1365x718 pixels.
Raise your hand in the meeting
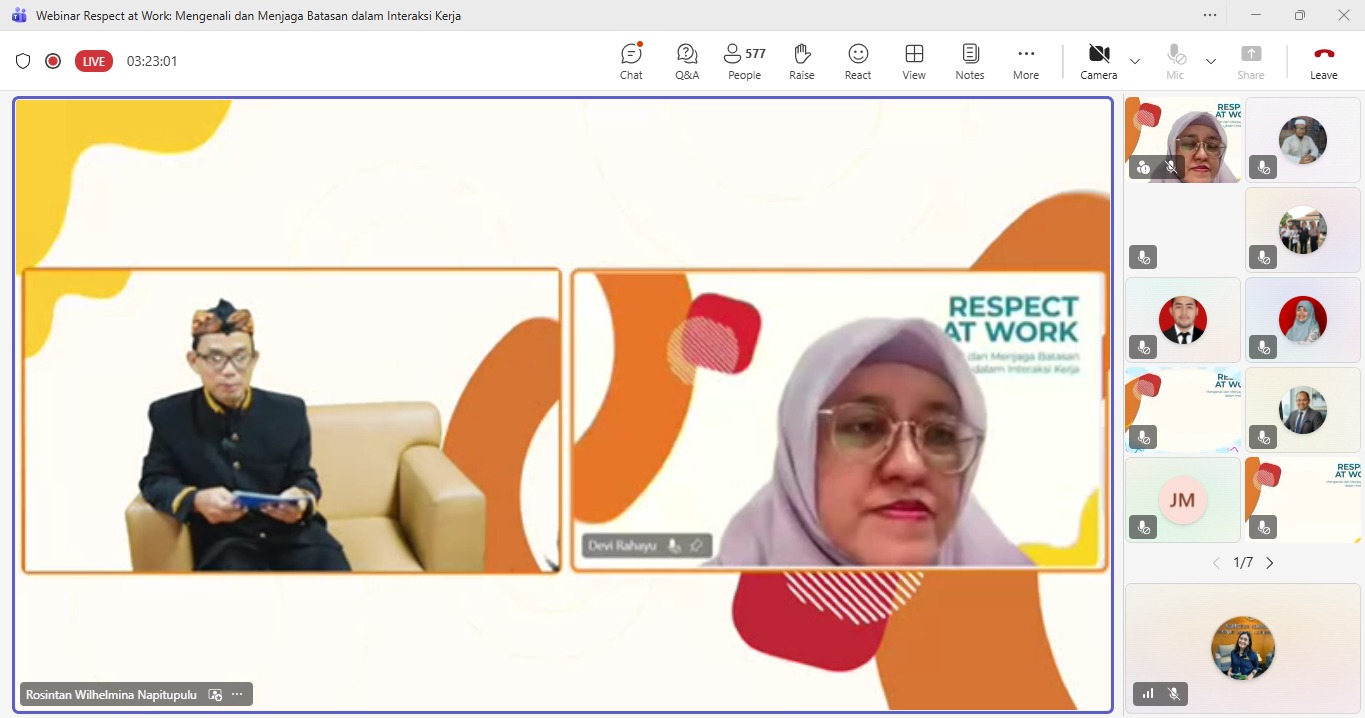[x=801, y=61]
